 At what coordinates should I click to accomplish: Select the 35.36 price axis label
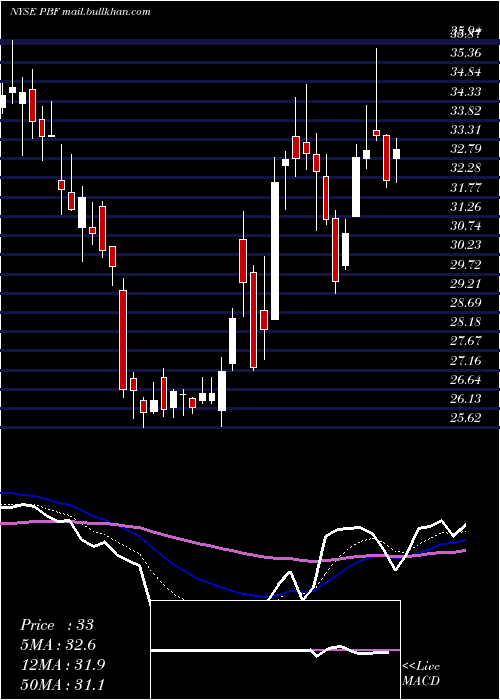click(466, 53)
